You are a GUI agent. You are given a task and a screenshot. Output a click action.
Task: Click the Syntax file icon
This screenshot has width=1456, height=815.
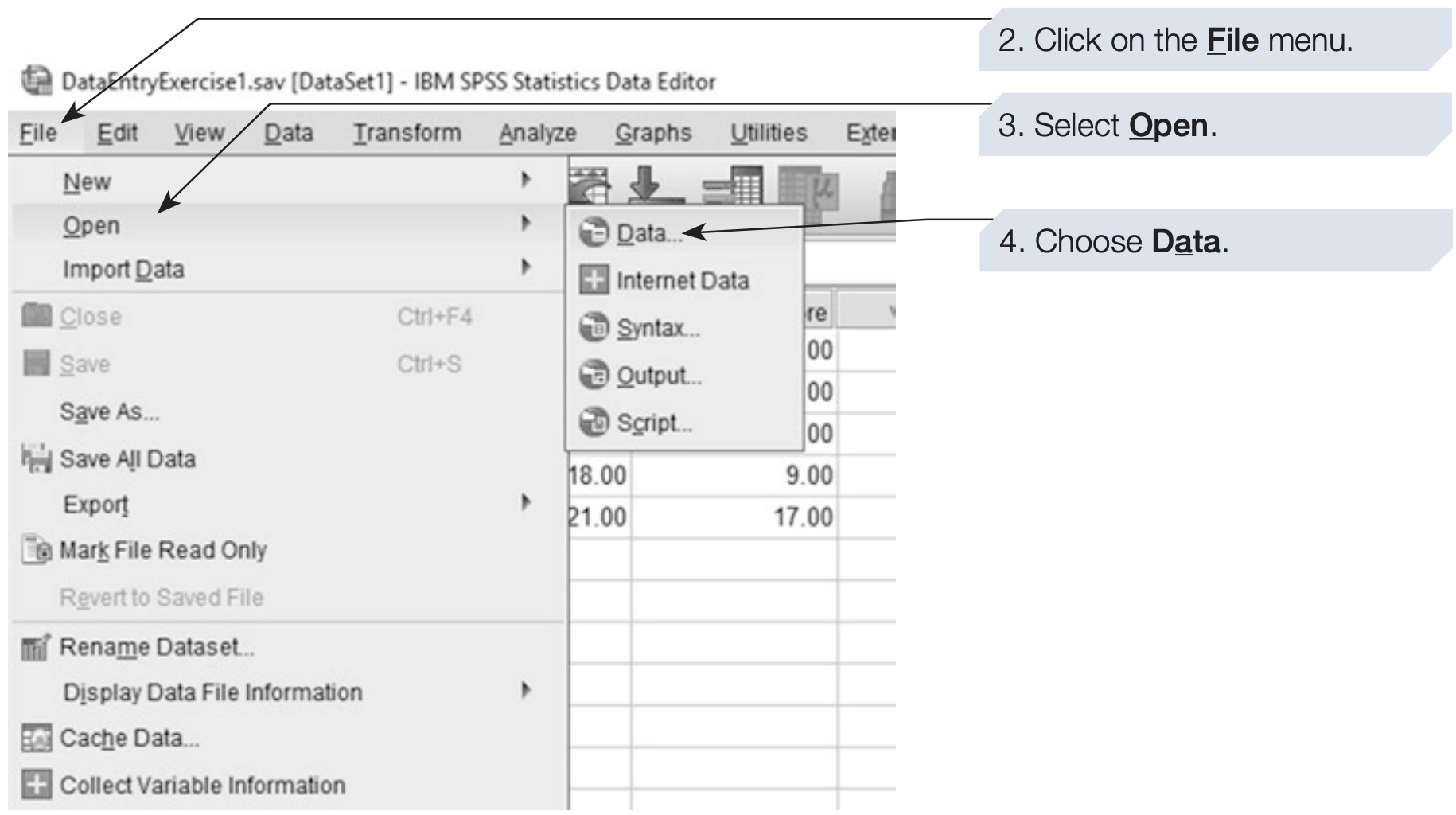pos(594,328)
